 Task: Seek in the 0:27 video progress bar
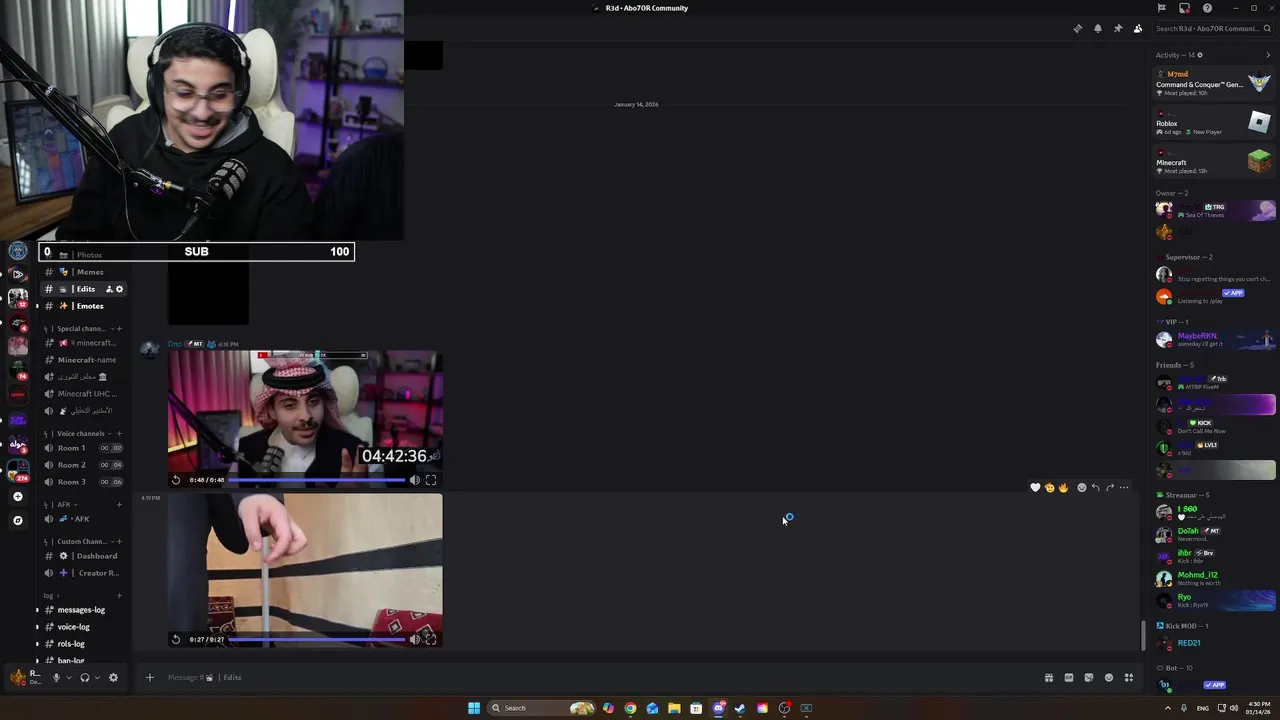pos(317,639)
